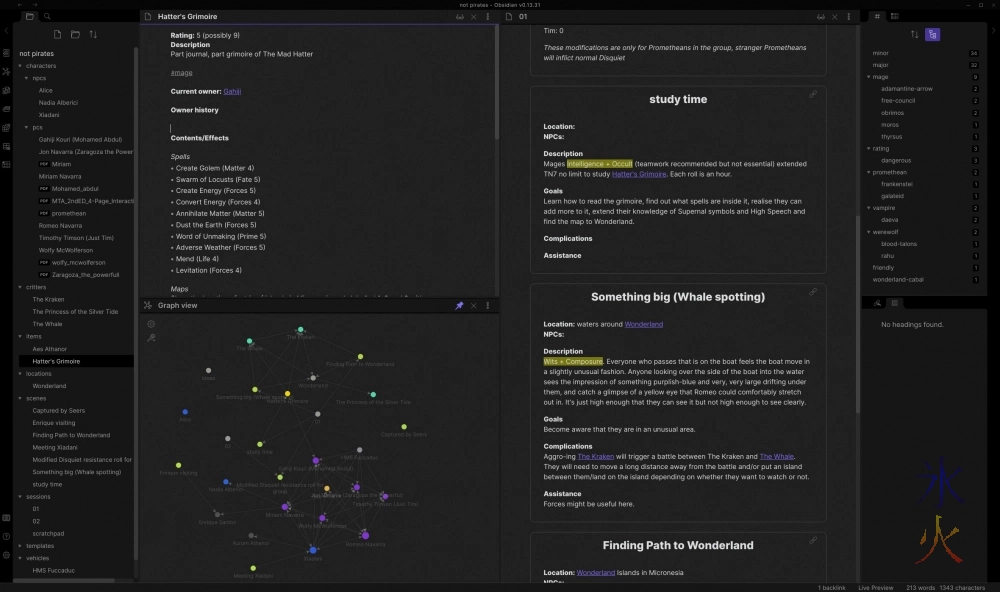Toggle reading view on Hatter's Grimoire pane

(x=459, y=17)
